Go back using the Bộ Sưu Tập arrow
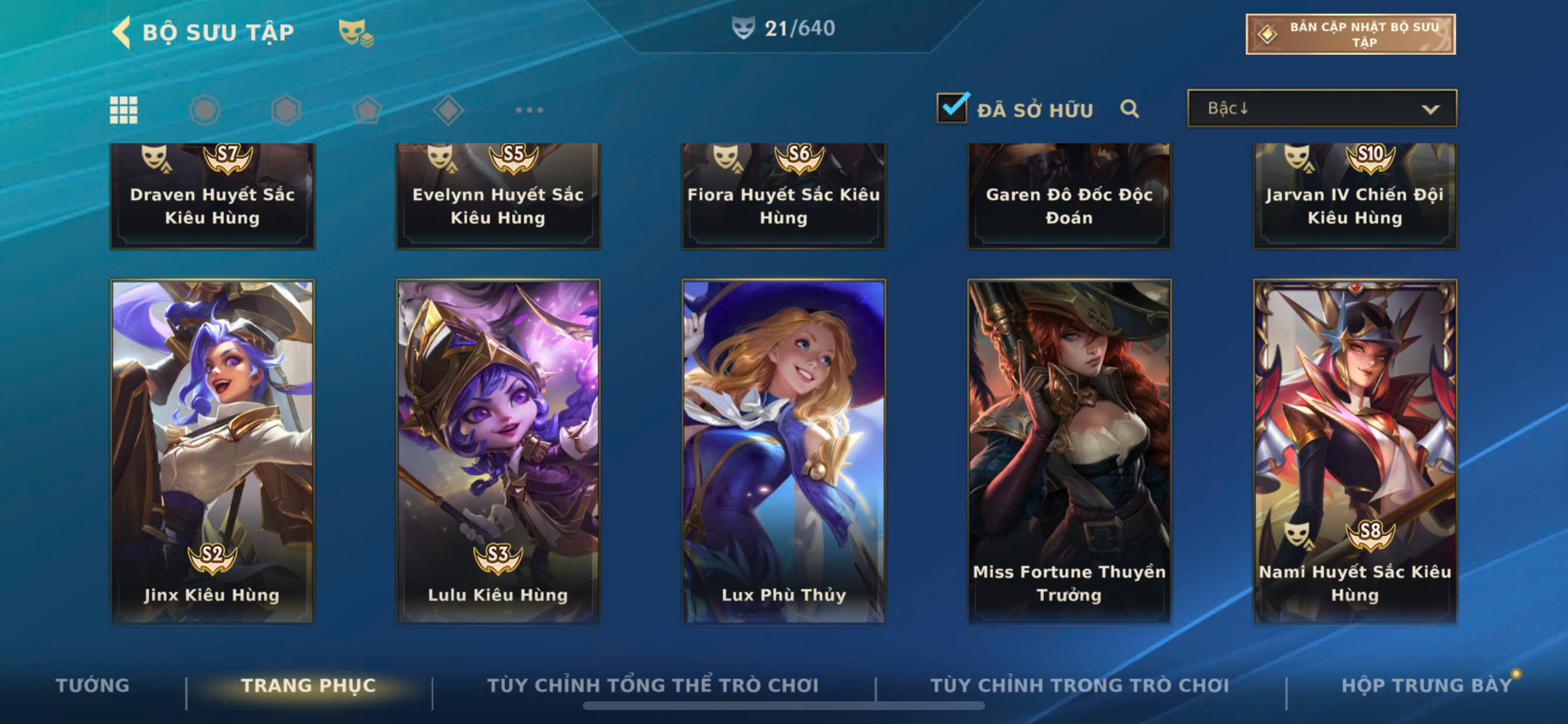This screenshot has width=1568, height=724. point(121,32)
